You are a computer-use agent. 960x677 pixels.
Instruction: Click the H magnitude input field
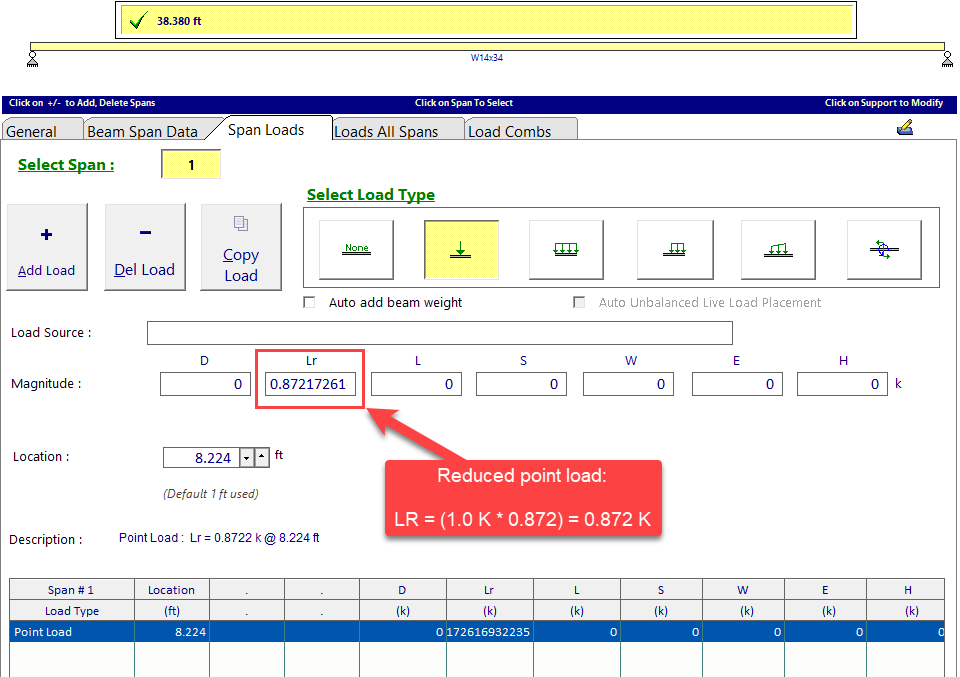[x=842, y=384]
